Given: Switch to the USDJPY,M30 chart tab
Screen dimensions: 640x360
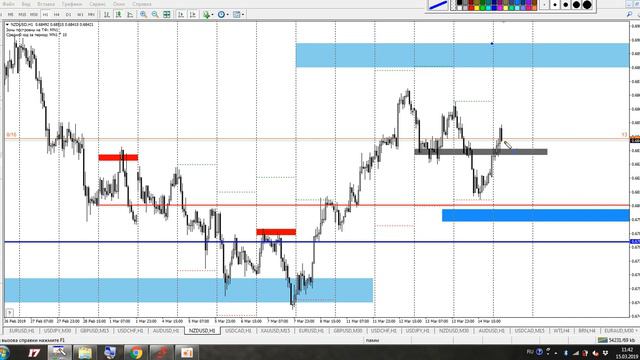Looking at the screenshot, I should (x=57, y=331).
